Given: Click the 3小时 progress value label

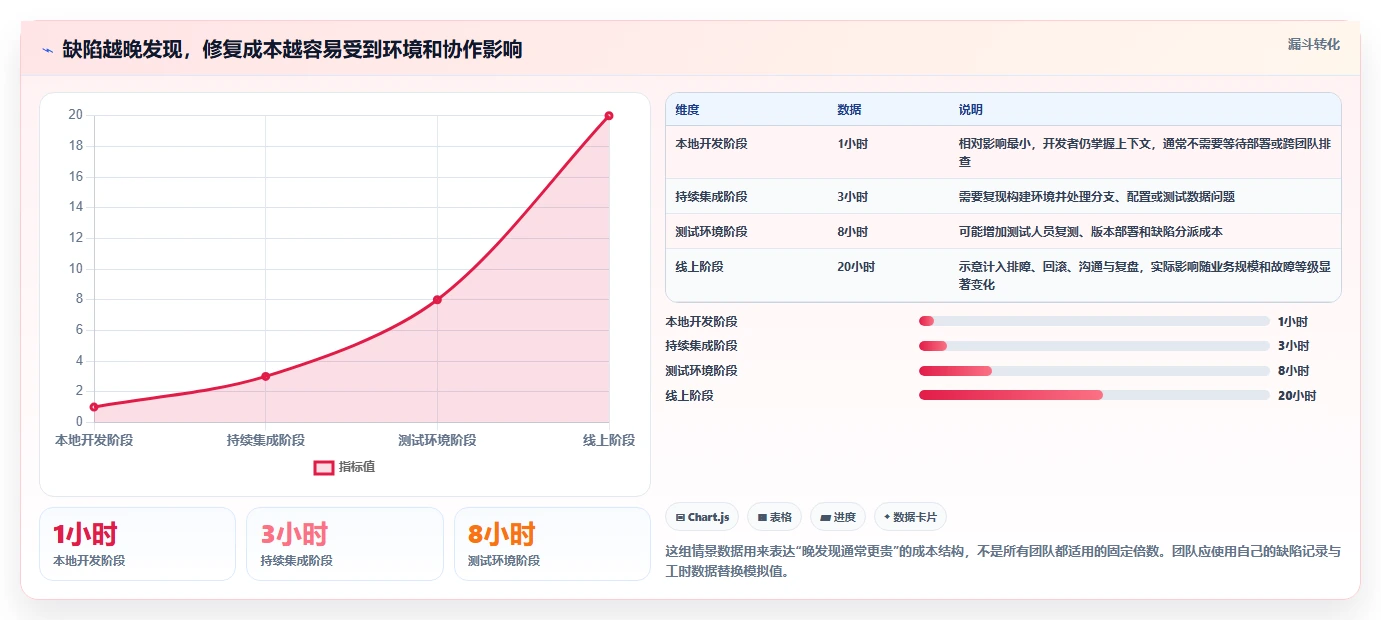Looking at the screenshot, I should point(1293,346).
